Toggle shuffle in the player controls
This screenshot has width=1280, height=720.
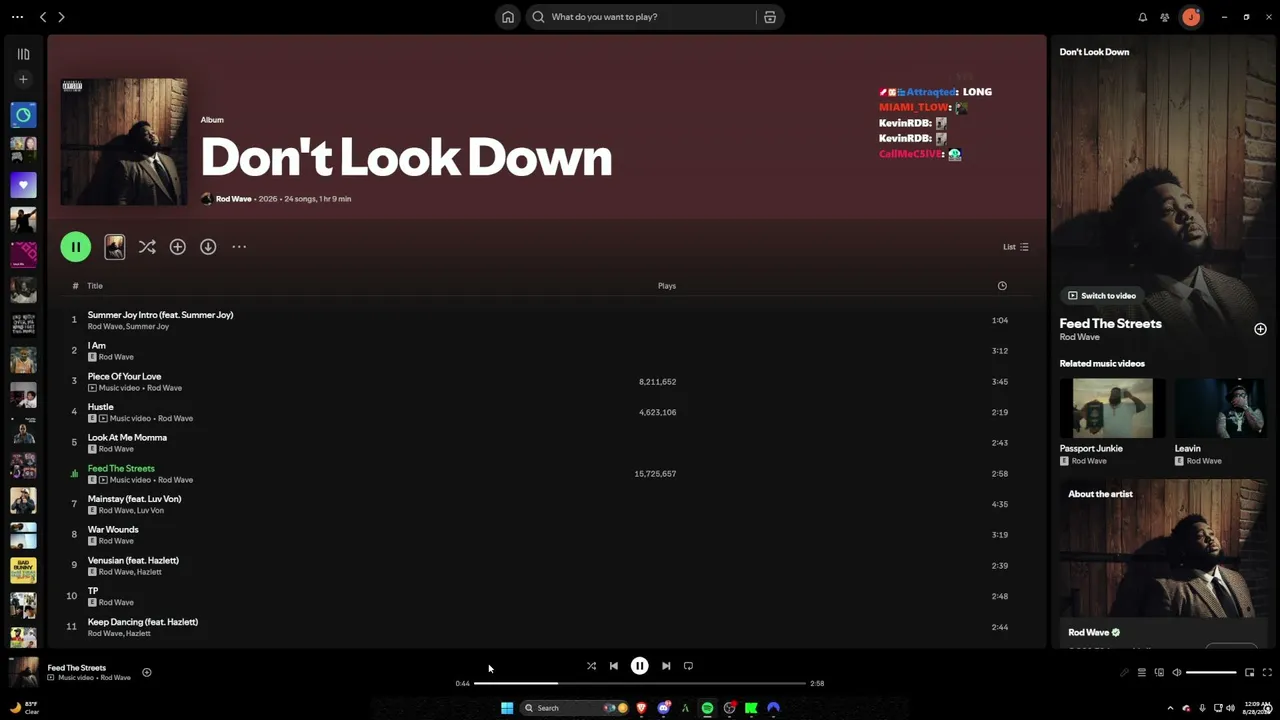(591, 666)
